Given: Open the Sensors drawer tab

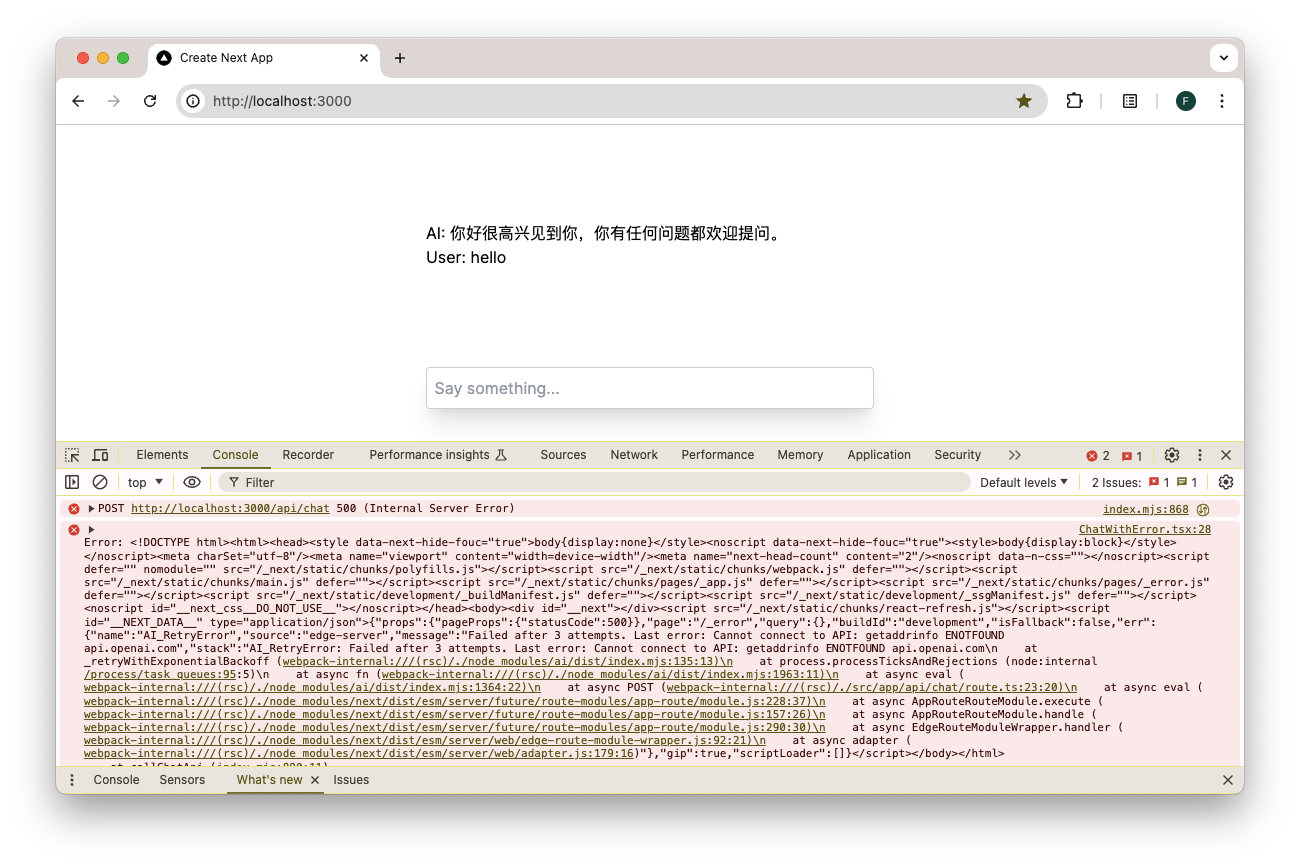Looking at the screenshot, I should point(182,780).
